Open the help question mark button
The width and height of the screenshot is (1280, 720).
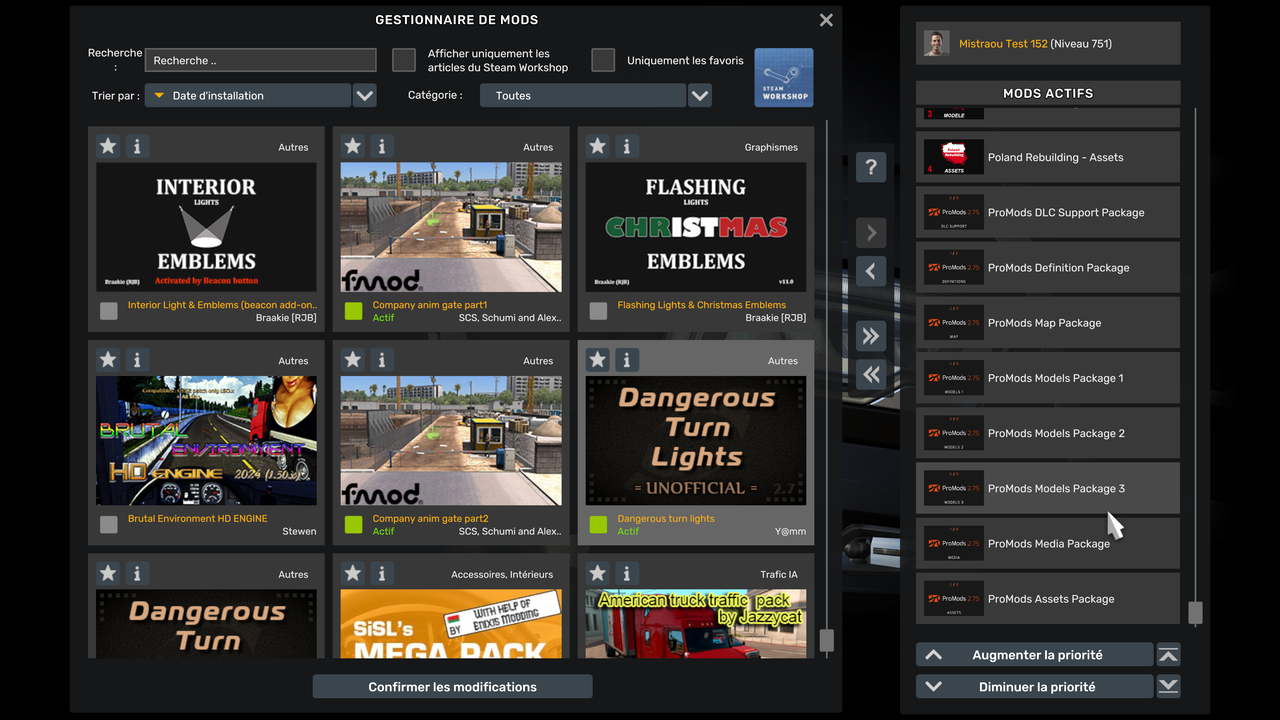pos(871,167)
